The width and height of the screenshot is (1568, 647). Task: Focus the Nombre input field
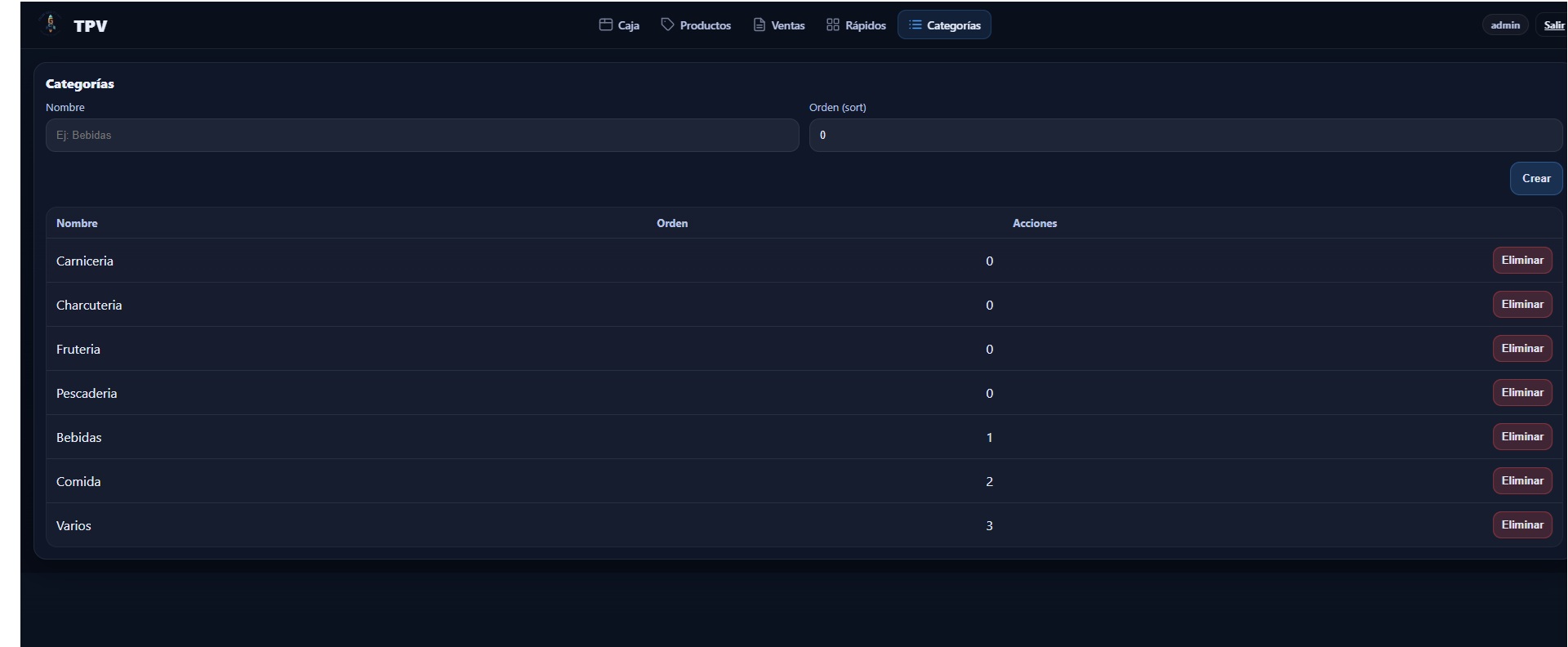click(421, 136)
